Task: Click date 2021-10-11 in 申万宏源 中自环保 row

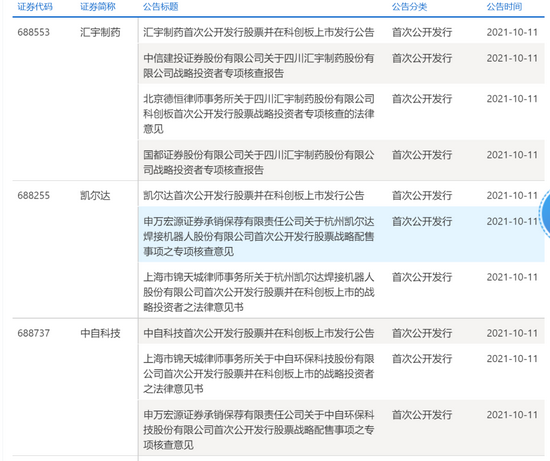Action: point(512,415)
